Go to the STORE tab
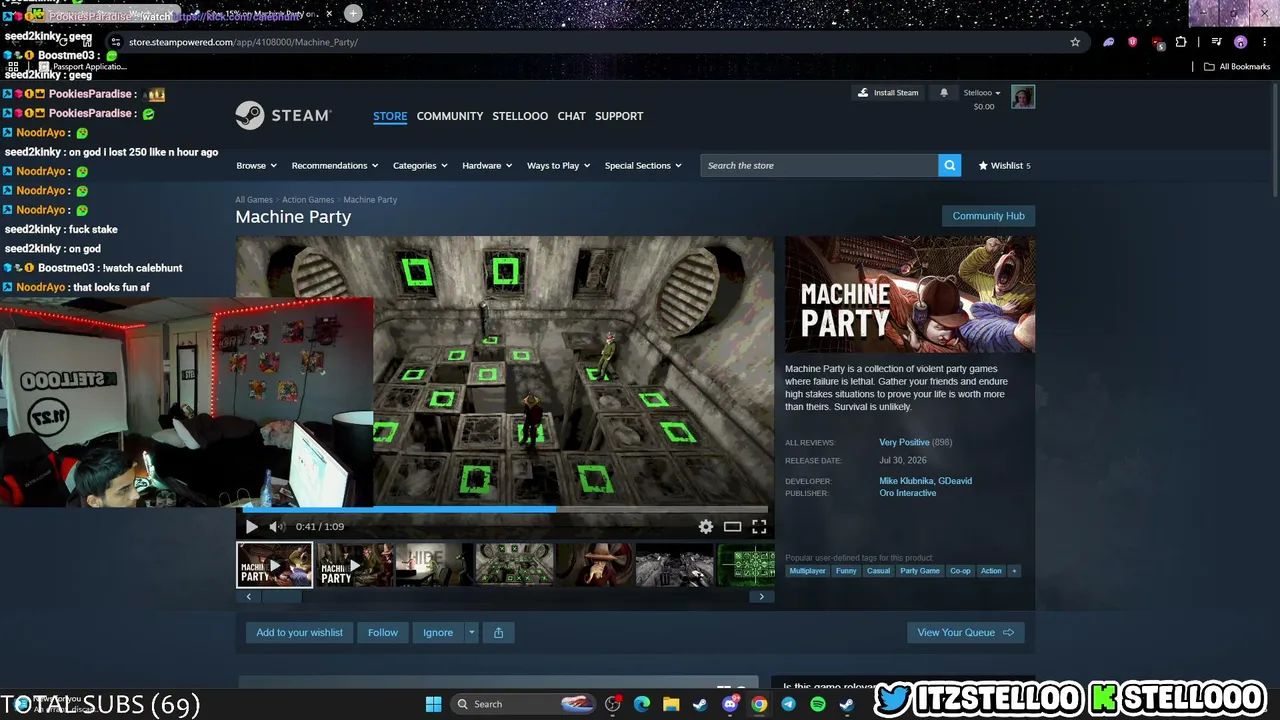This screenshot has width=1280, height=720. (x=390, y=116)
